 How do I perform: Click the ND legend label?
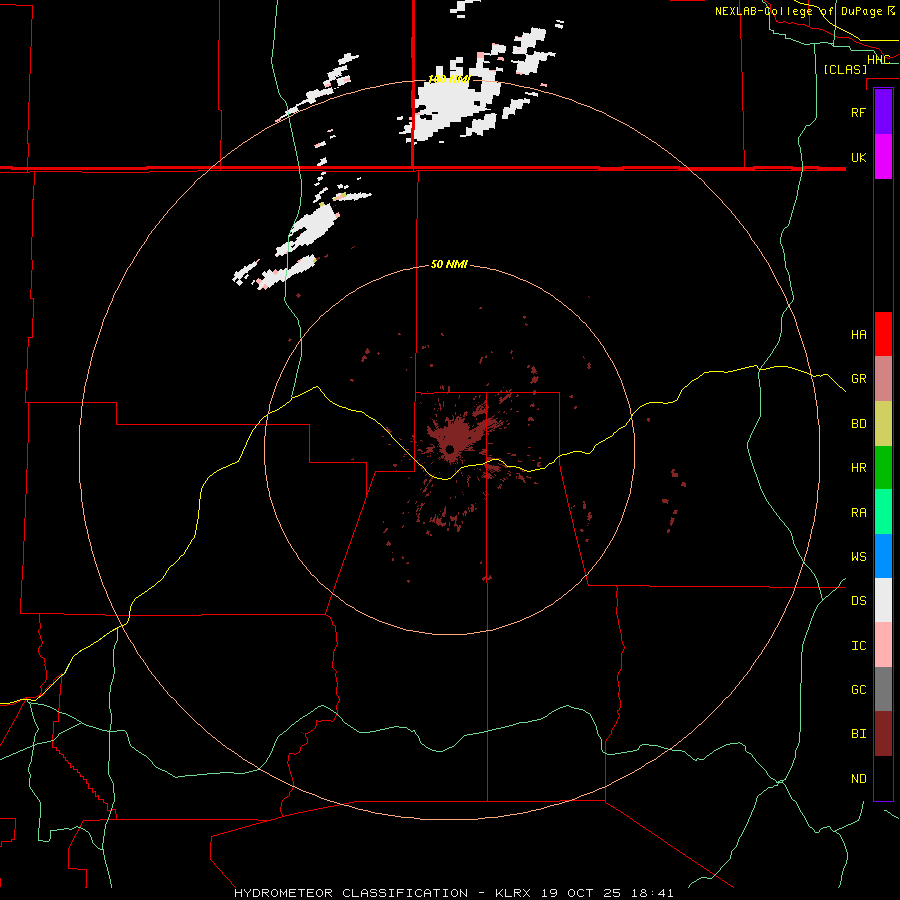coord(858,779)
